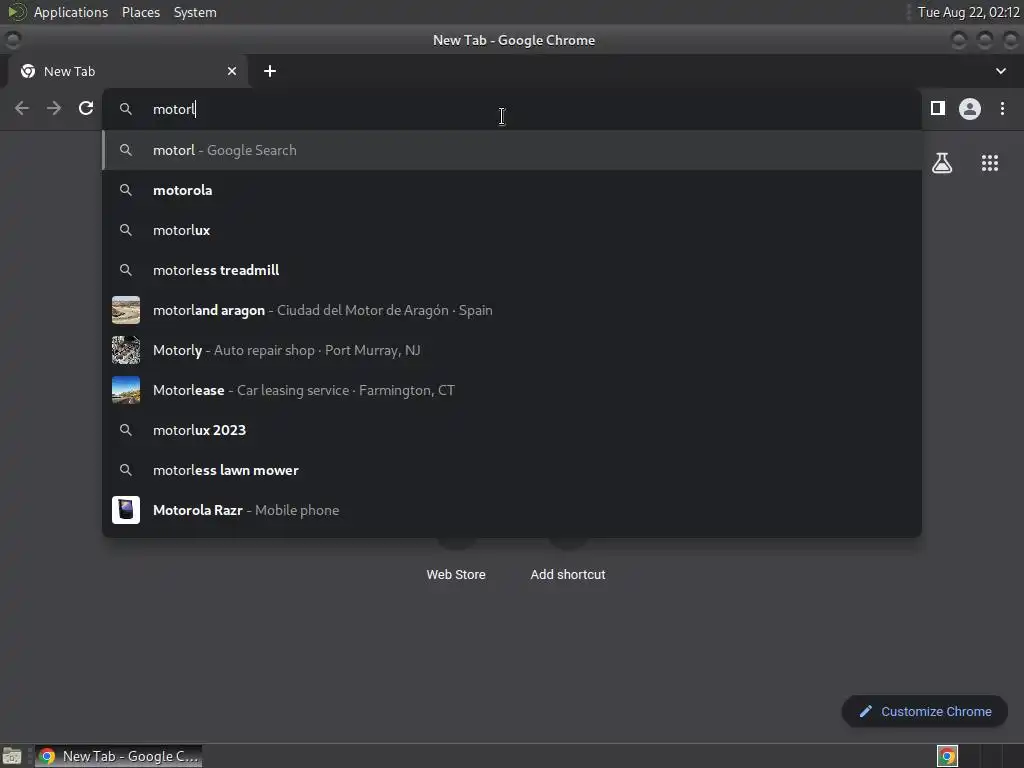
Task: Click the motorland aragon thumbnail image
Action: (126, 310)
